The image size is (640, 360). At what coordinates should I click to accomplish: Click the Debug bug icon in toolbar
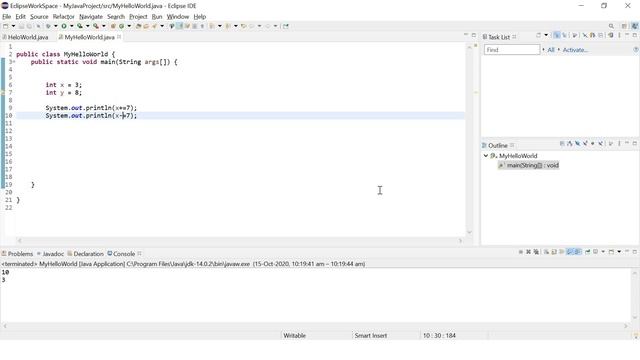pos(48,26)
